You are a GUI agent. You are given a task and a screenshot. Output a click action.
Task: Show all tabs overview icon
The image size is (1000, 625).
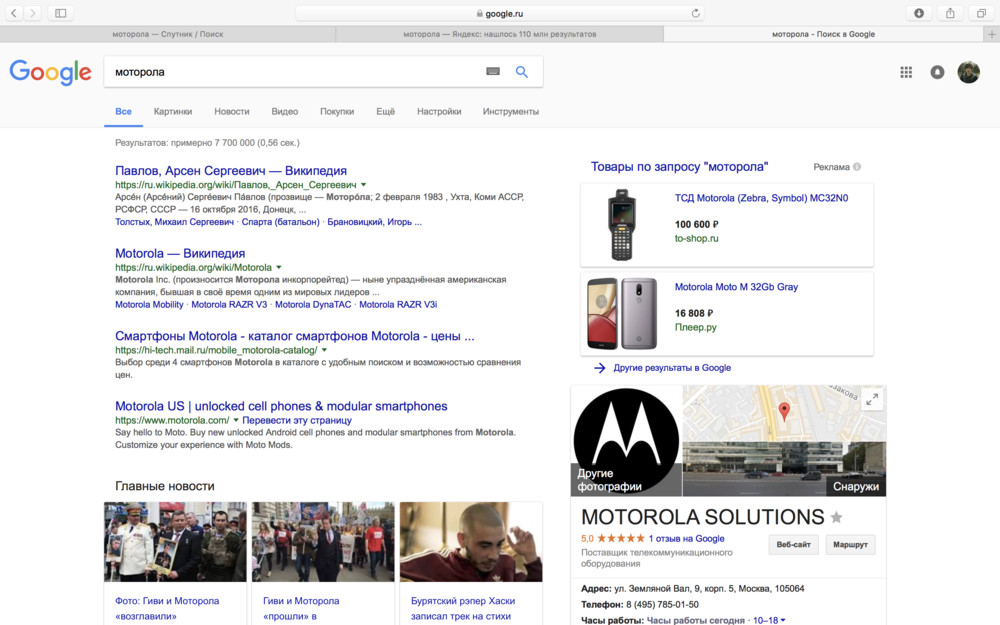[x=981, y=13]
